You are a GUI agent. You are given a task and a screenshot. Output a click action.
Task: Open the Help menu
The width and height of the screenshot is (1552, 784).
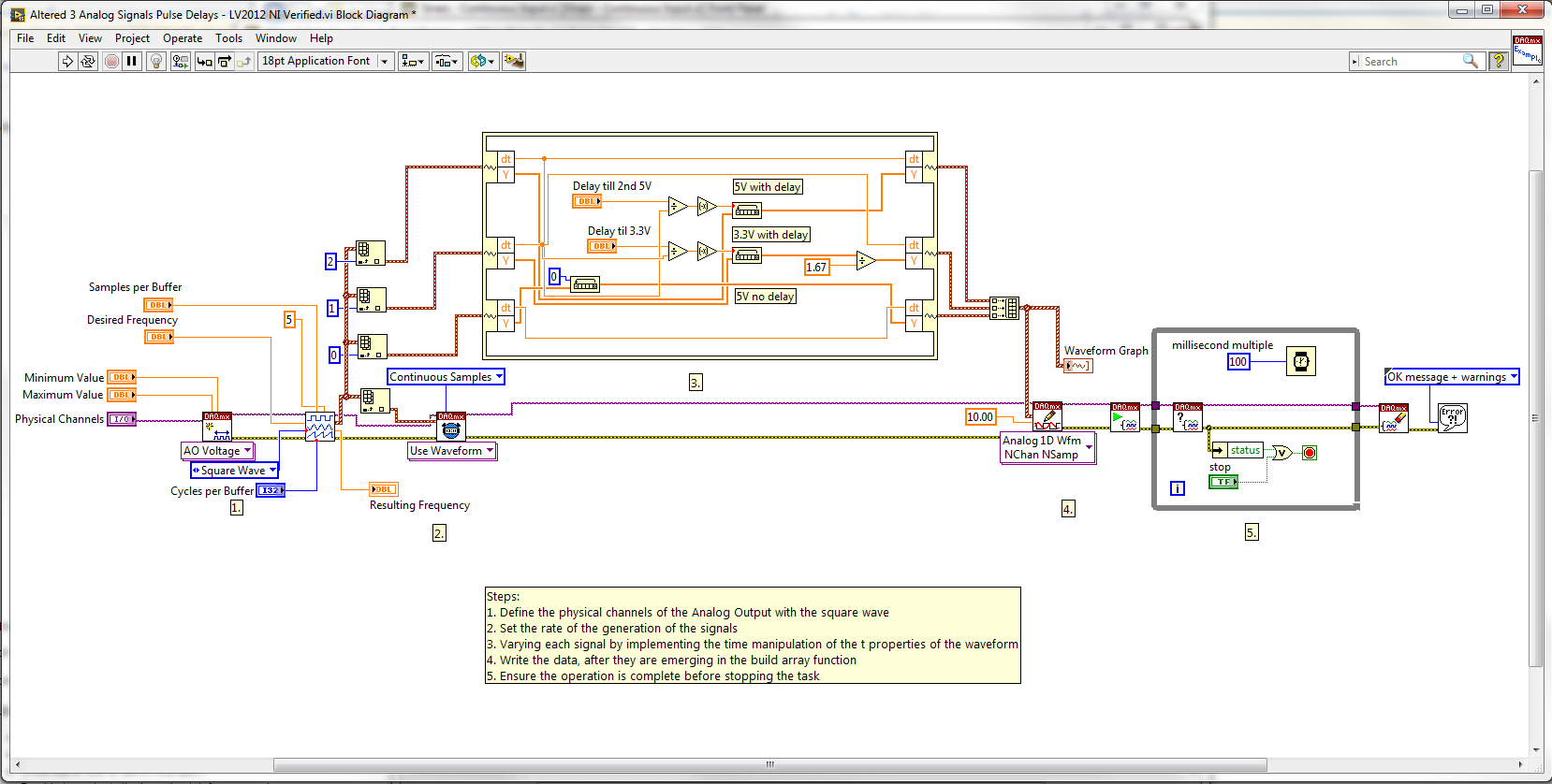tap(321, 38)
